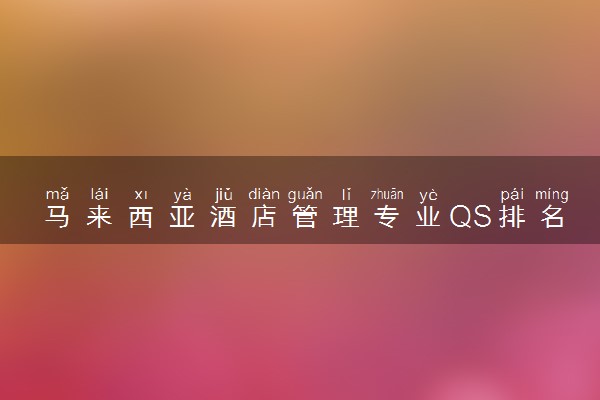Click the pinyin label míng

click(x=552, y=195)
